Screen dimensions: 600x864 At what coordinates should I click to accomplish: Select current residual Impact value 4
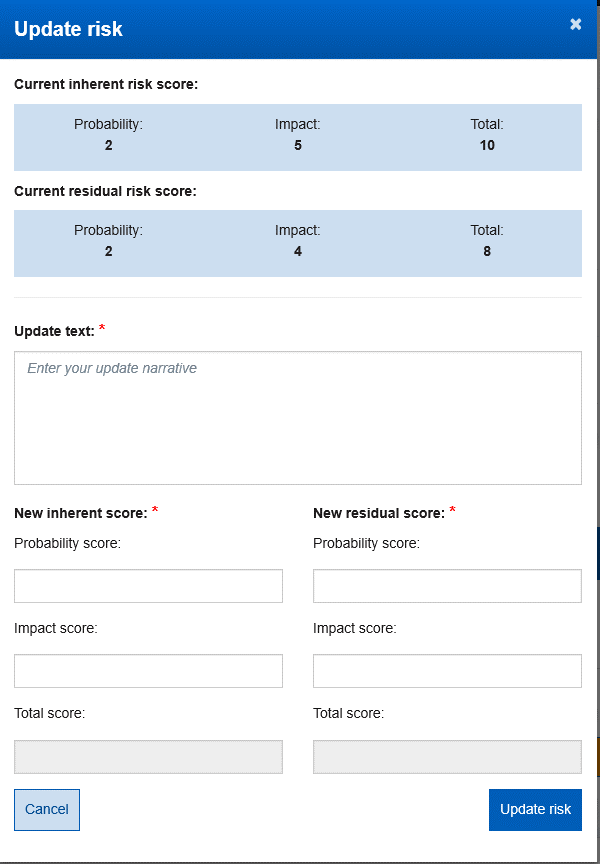[298, 251]
